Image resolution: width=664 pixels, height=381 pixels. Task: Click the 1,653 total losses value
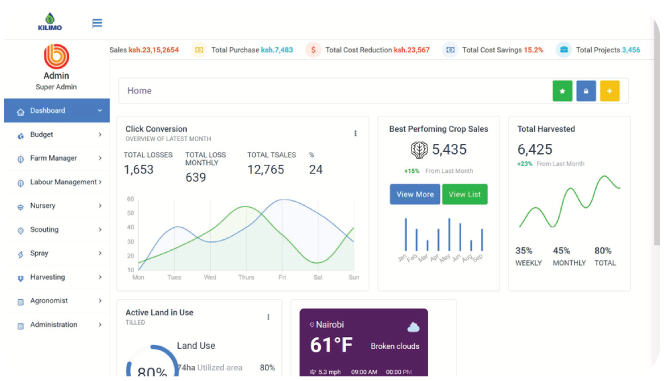point(138,170)
